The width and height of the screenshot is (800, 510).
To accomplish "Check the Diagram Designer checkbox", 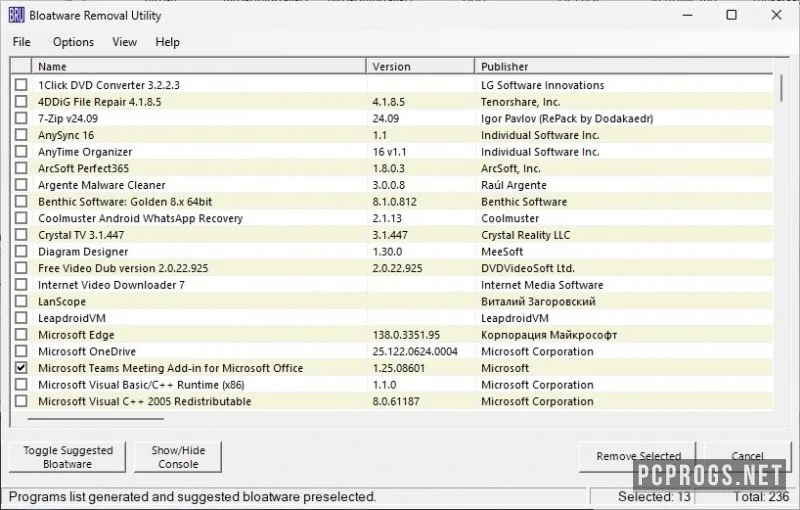I will tap(21, 251).
